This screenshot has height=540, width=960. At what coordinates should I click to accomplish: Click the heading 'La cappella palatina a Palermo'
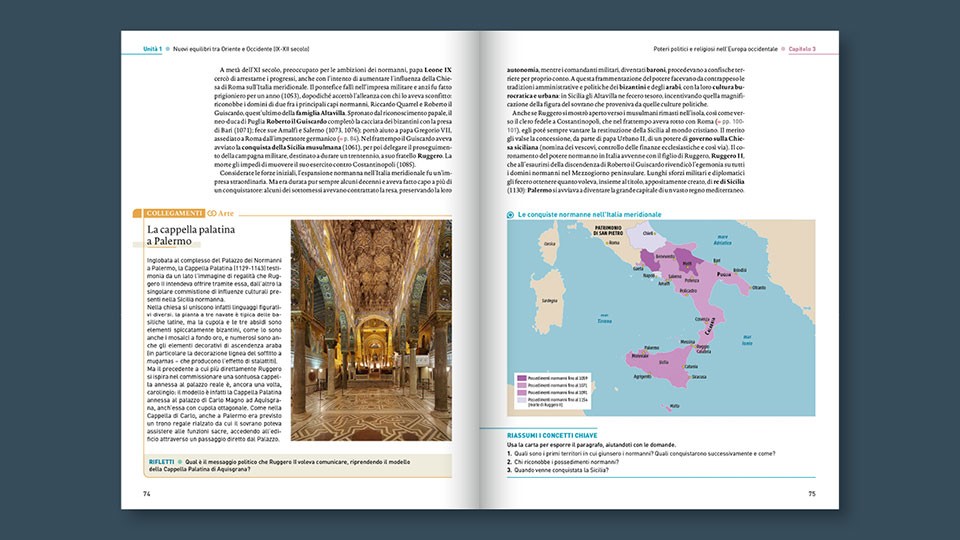[190, 235]
